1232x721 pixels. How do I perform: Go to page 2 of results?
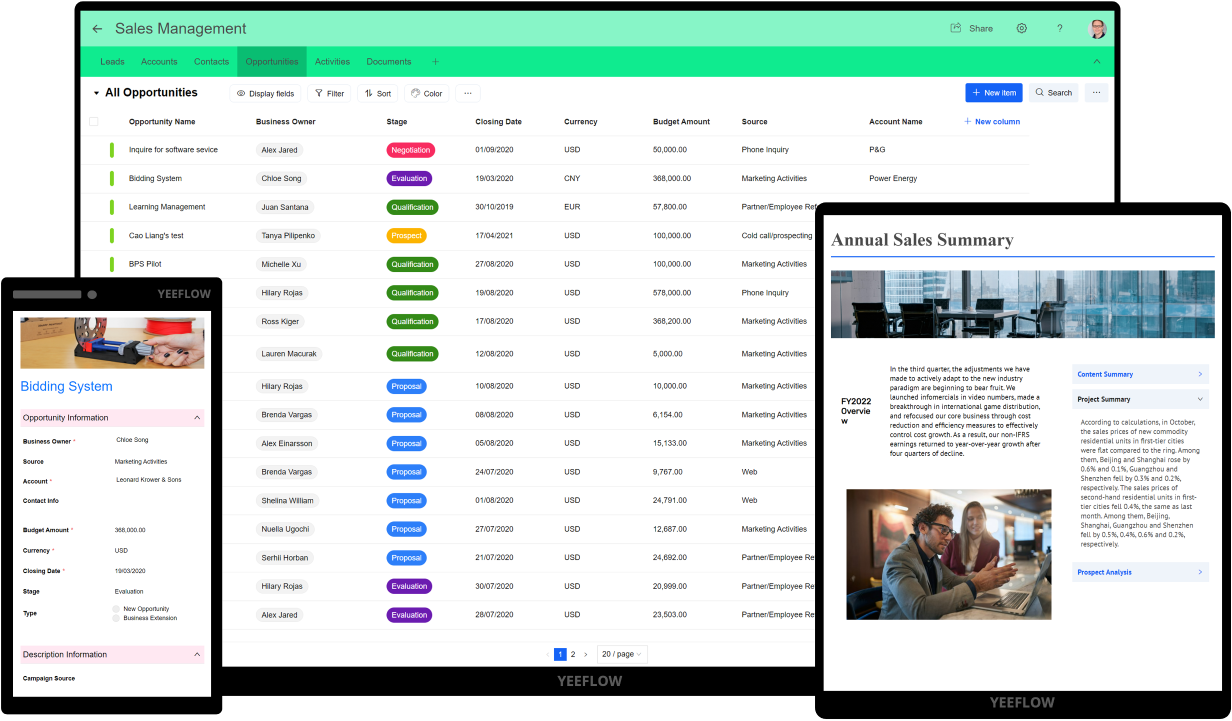click(573, 654)
